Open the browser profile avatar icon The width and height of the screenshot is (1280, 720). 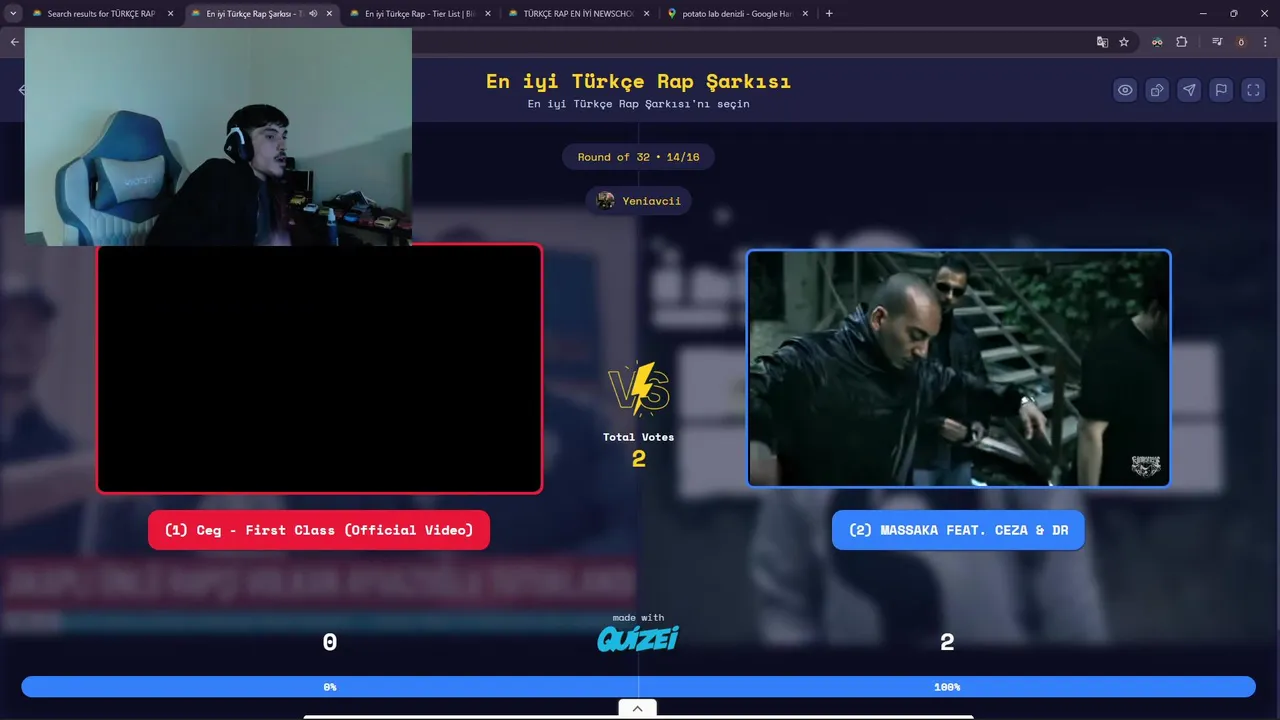[x=1241, y=42]
